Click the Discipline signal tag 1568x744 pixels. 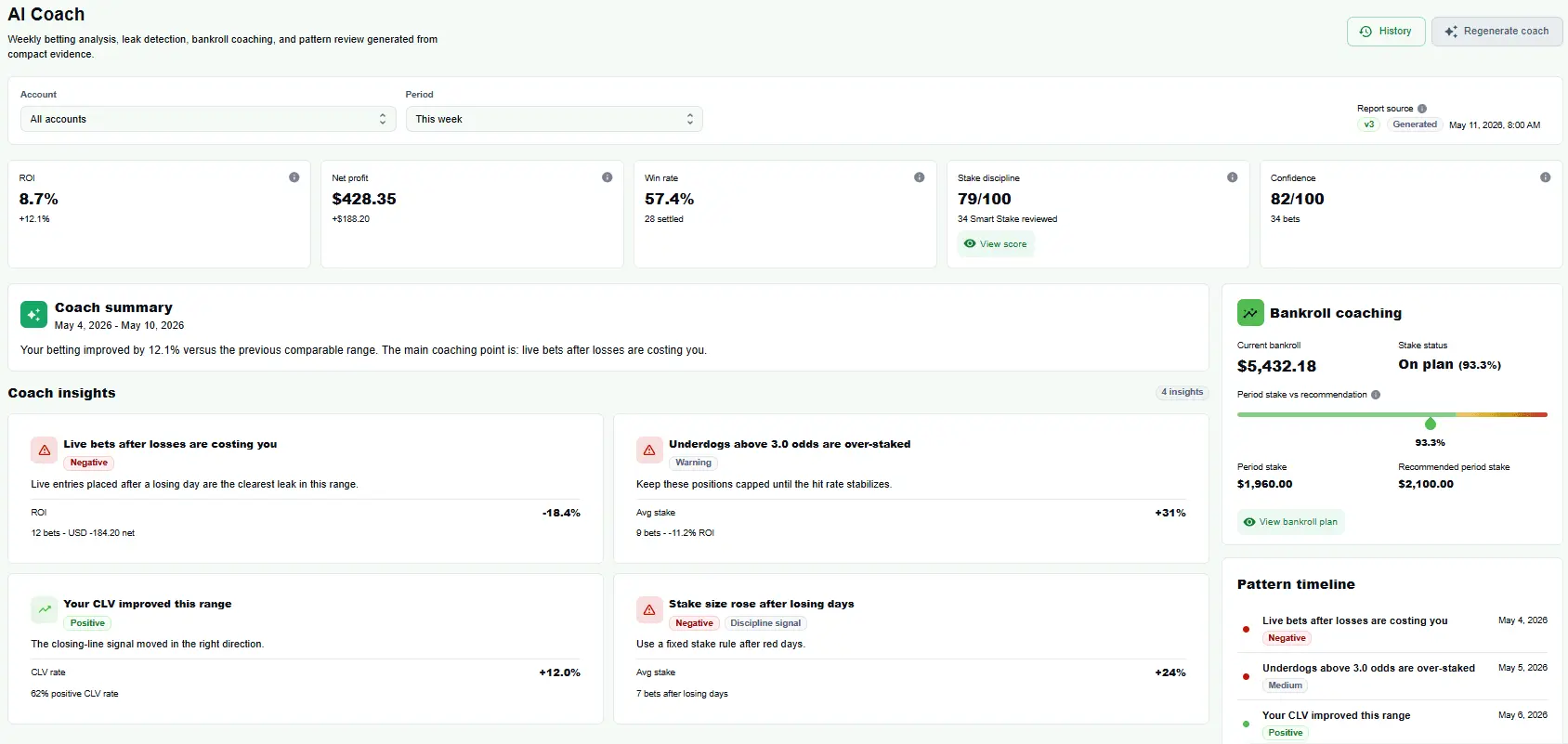point(765,623)
